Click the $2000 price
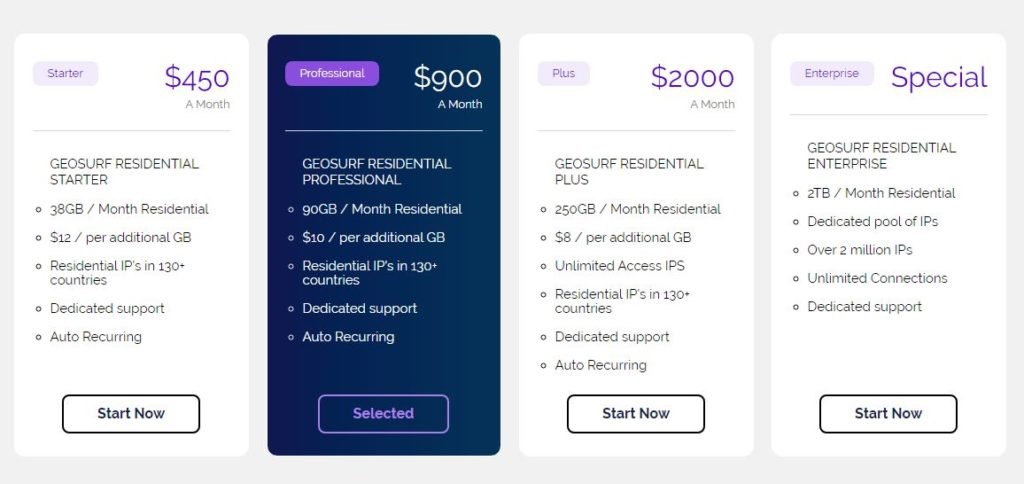 coord(692,77)
